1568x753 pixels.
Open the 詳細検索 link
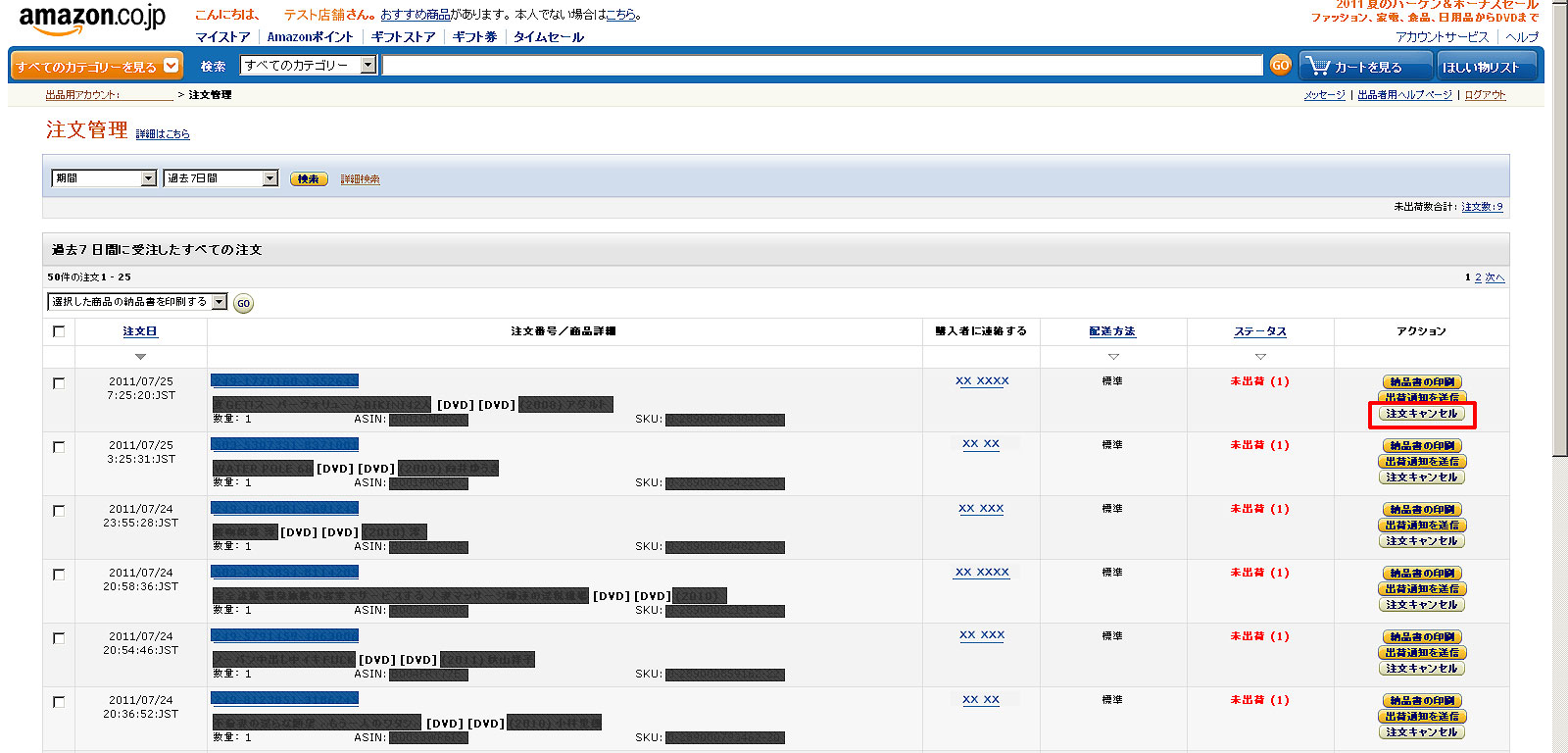pyautogui.click(x=360, y=179)
